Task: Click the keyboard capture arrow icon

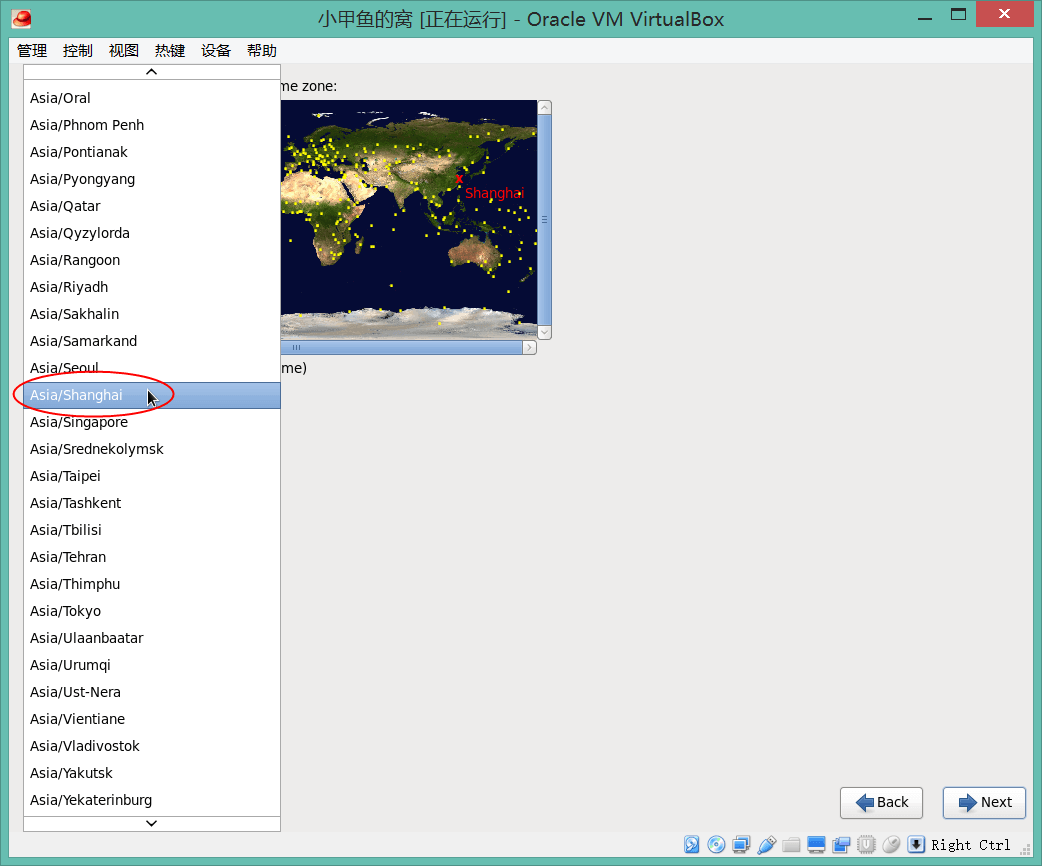Action: coord(916,845)
